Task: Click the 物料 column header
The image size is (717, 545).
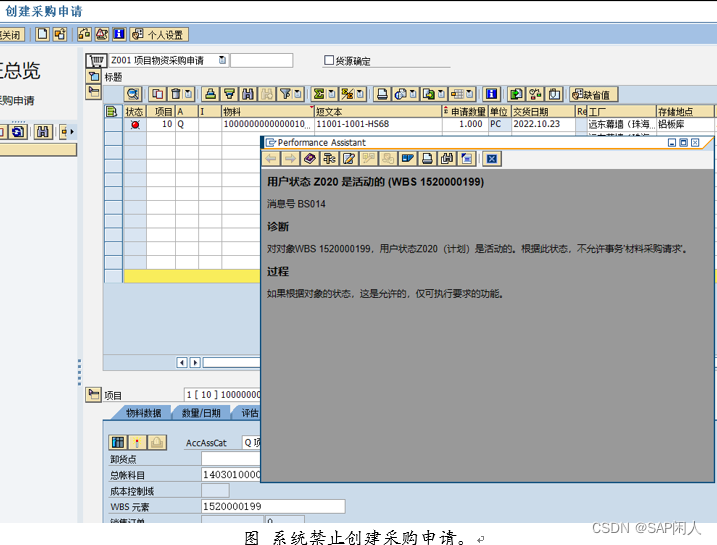Action: (268, 111)
